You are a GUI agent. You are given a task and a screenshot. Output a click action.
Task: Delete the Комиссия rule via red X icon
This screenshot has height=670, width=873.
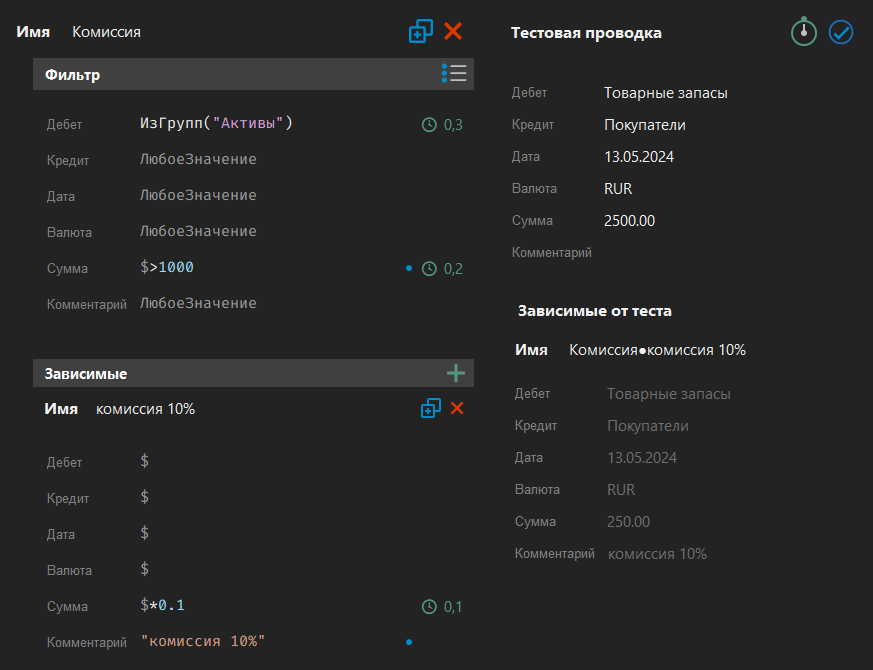(x=453, y=31)
